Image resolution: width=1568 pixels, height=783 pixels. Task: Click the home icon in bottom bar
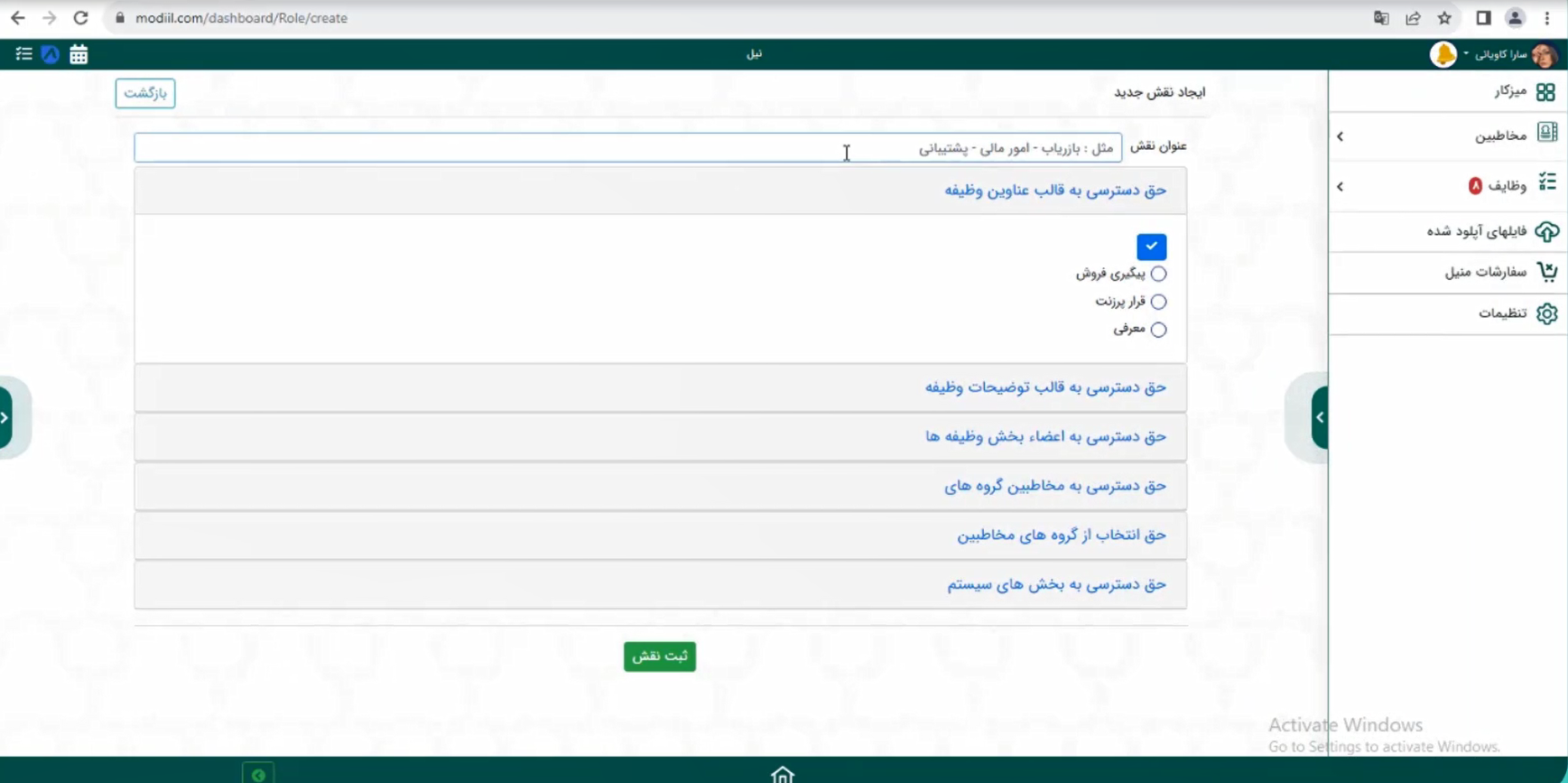782,773
